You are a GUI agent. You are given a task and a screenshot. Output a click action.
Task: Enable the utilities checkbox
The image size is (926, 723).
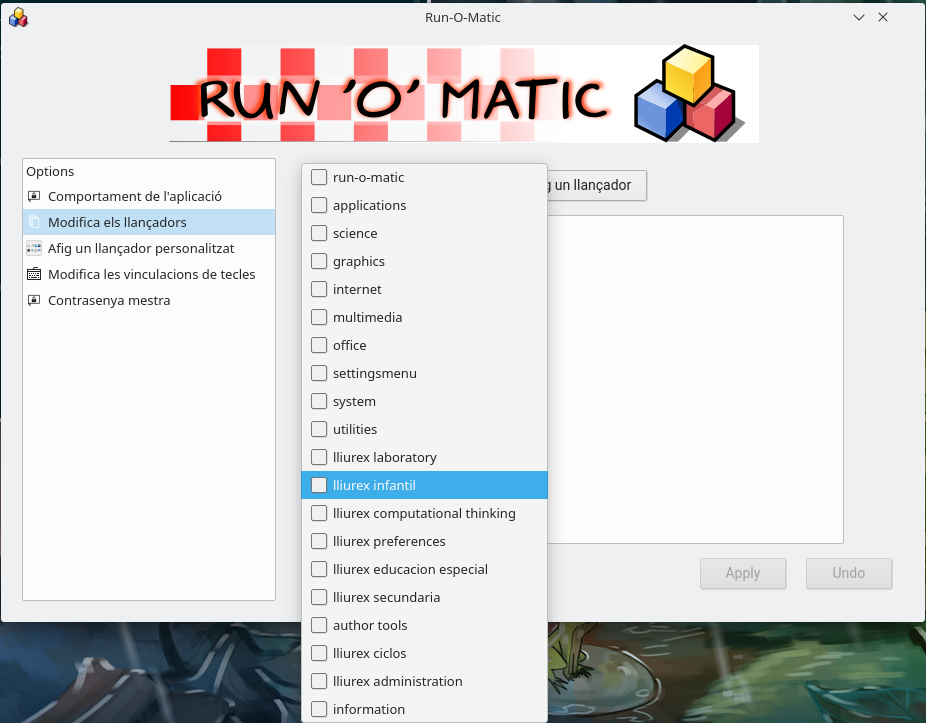[x=319, y=429]
